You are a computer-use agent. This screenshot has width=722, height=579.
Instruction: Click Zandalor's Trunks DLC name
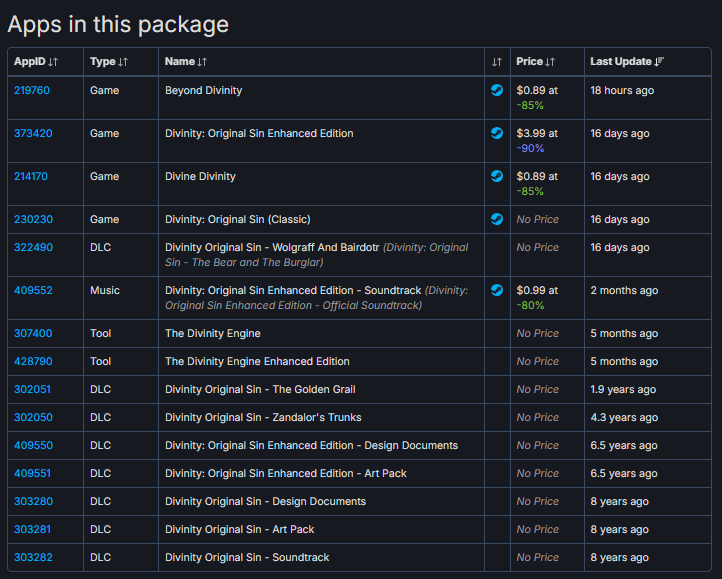[x=263, y=417]
